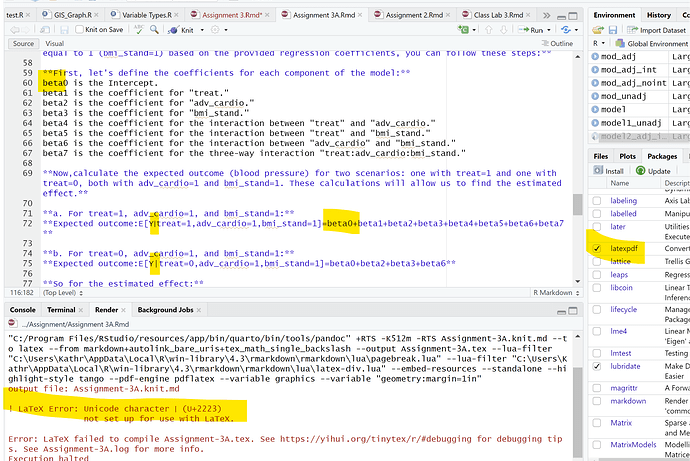690x461 pixels.
Task: Open R language dropdown in Environment
Action: tap(598, 43)
